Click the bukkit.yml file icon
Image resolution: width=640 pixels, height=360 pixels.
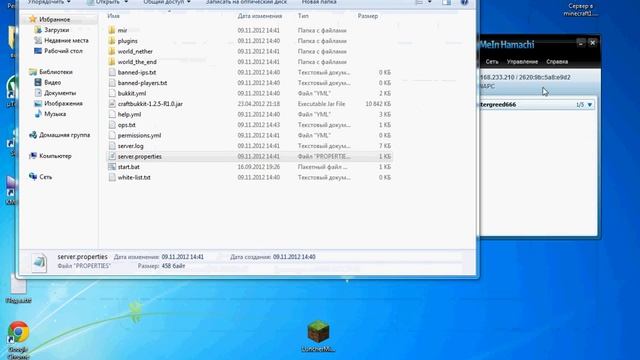pyautogui.click(x=112, y=93)
